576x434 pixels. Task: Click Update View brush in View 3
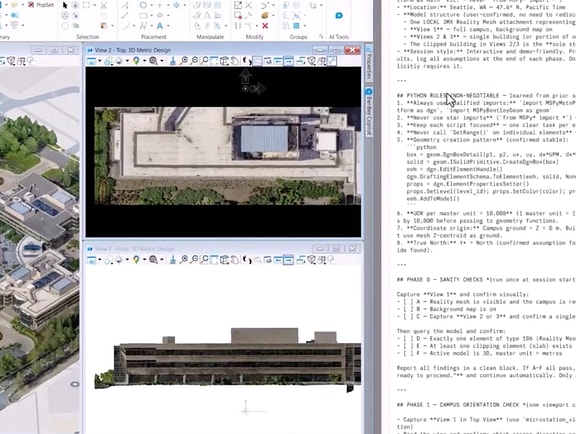(x=173, y=260)
